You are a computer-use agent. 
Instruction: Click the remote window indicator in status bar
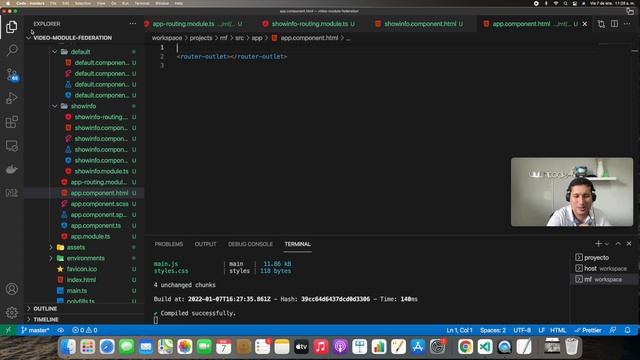point(8,330)
